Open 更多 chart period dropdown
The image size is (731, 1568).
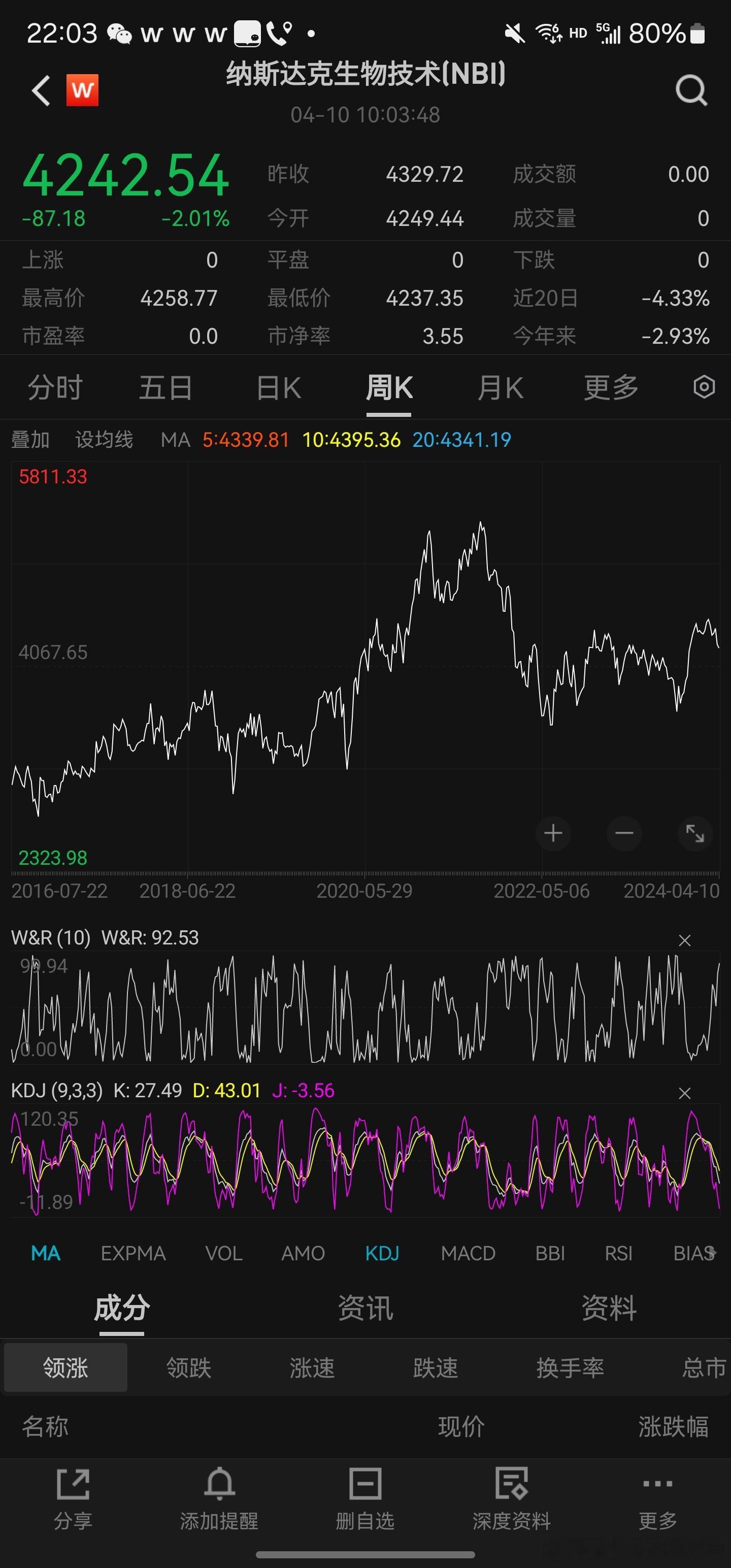point(611,388)
